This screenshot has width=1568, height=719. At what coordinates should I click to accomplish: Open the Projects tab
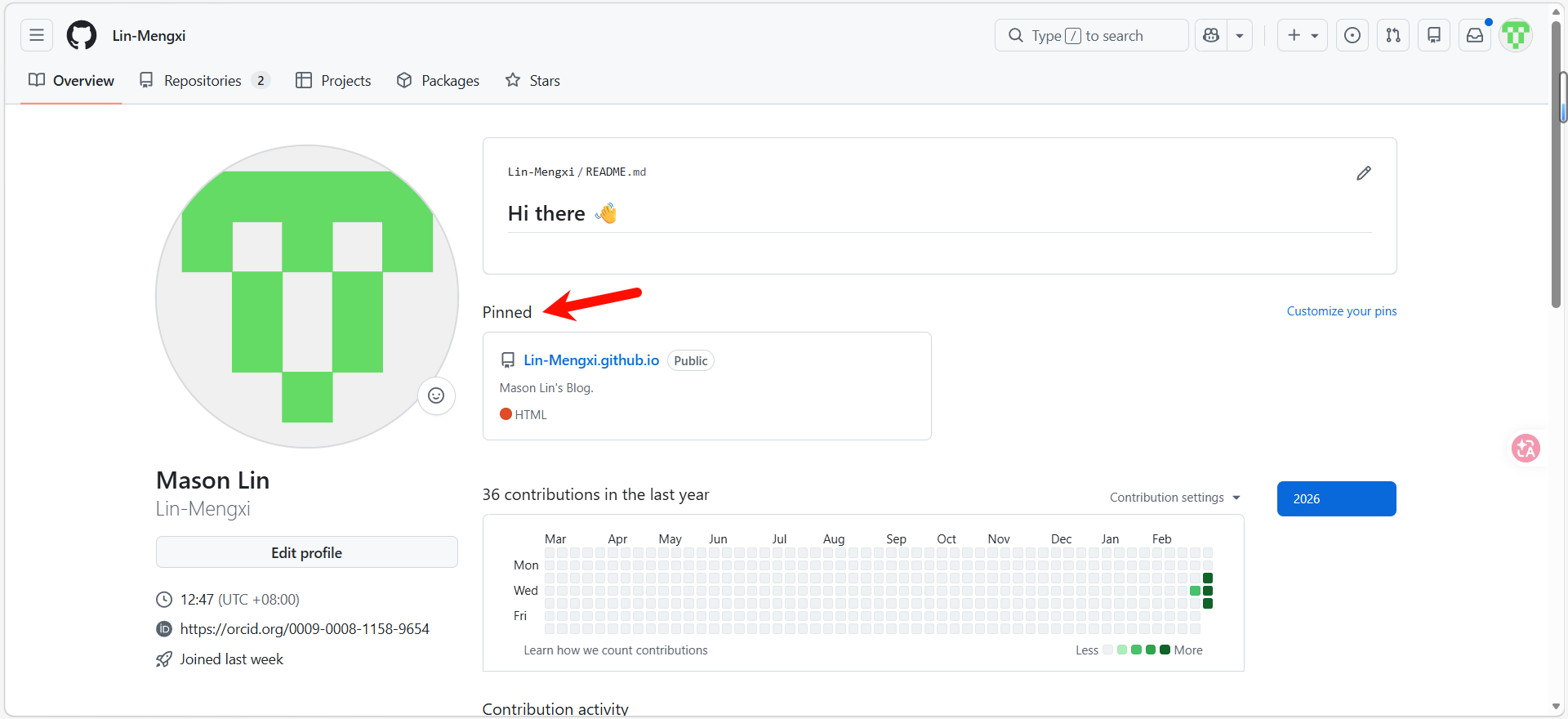[333, 80]
